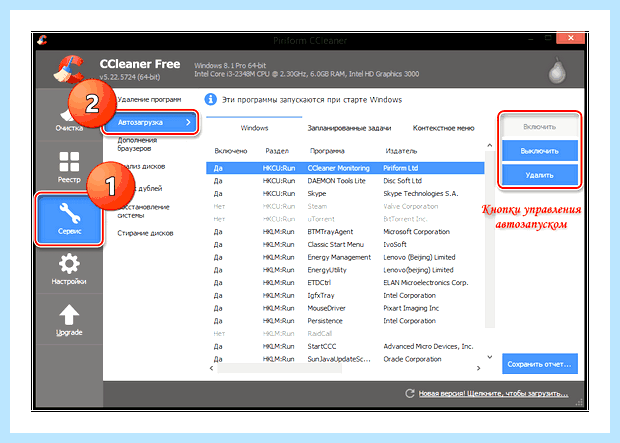Select the BTMTrayAgent entry
The width and height of the screenshot is (620, 443).
[x=345, y=231]
